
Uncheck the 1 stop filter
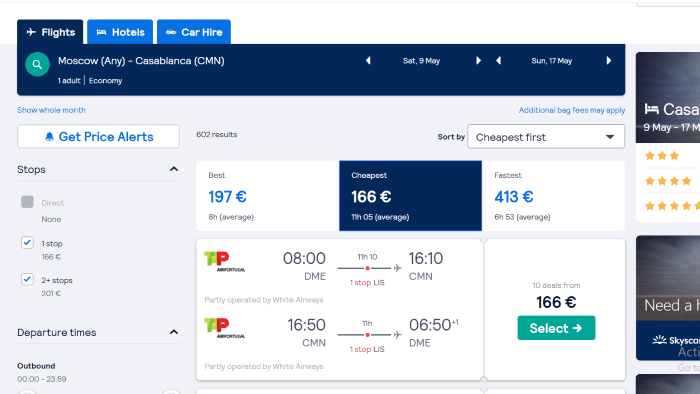pyautogui.click(x=27, y=242)
